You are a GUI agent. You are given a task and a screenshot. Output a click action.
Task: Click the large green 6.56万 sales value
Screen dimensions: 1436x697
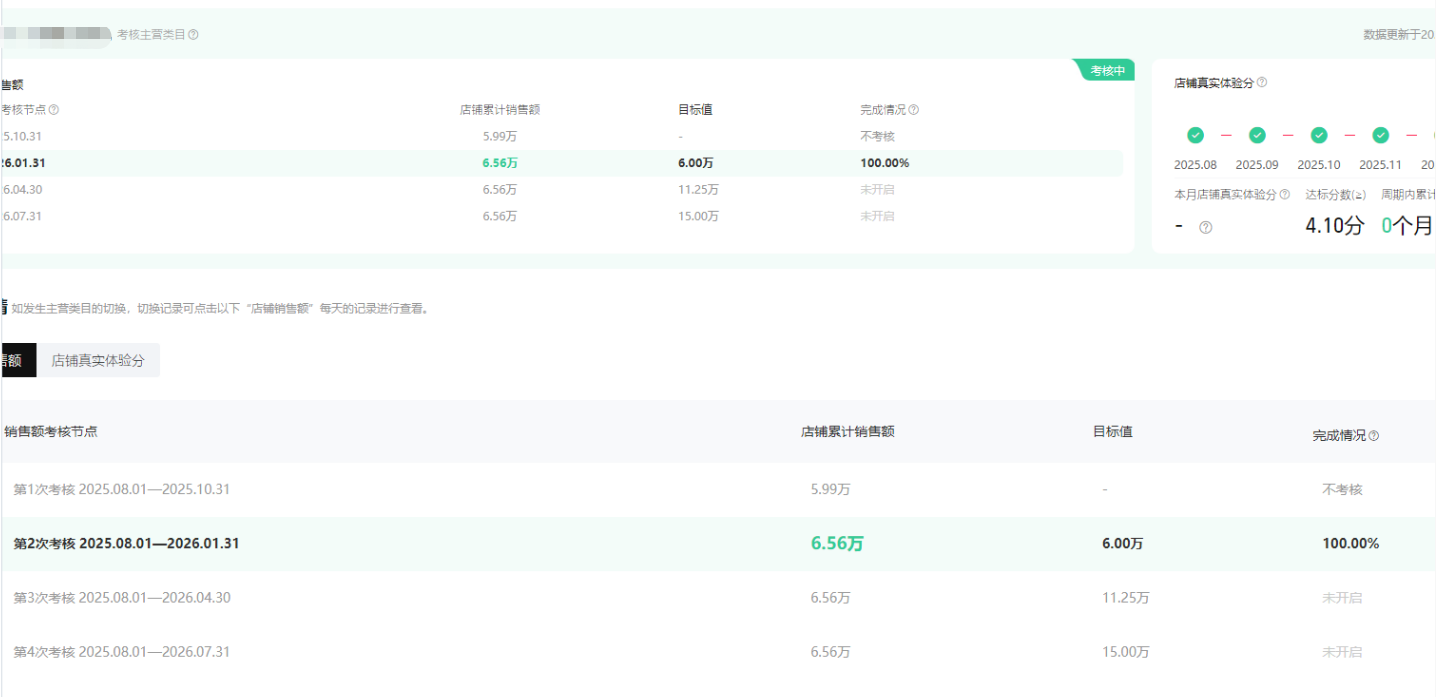pos(837,543)
